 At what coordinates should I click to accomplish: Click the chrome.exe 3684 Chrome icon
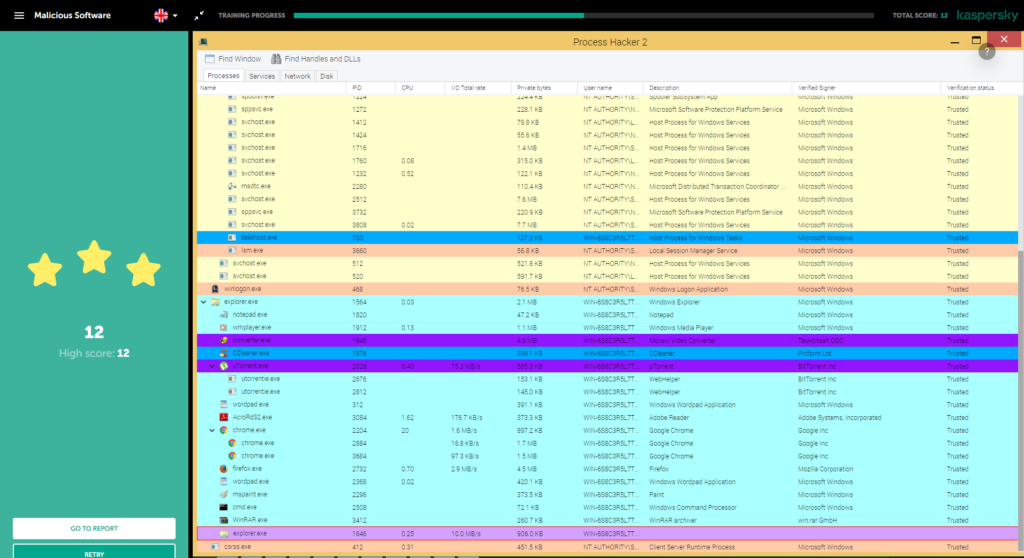tap(232, 455)
